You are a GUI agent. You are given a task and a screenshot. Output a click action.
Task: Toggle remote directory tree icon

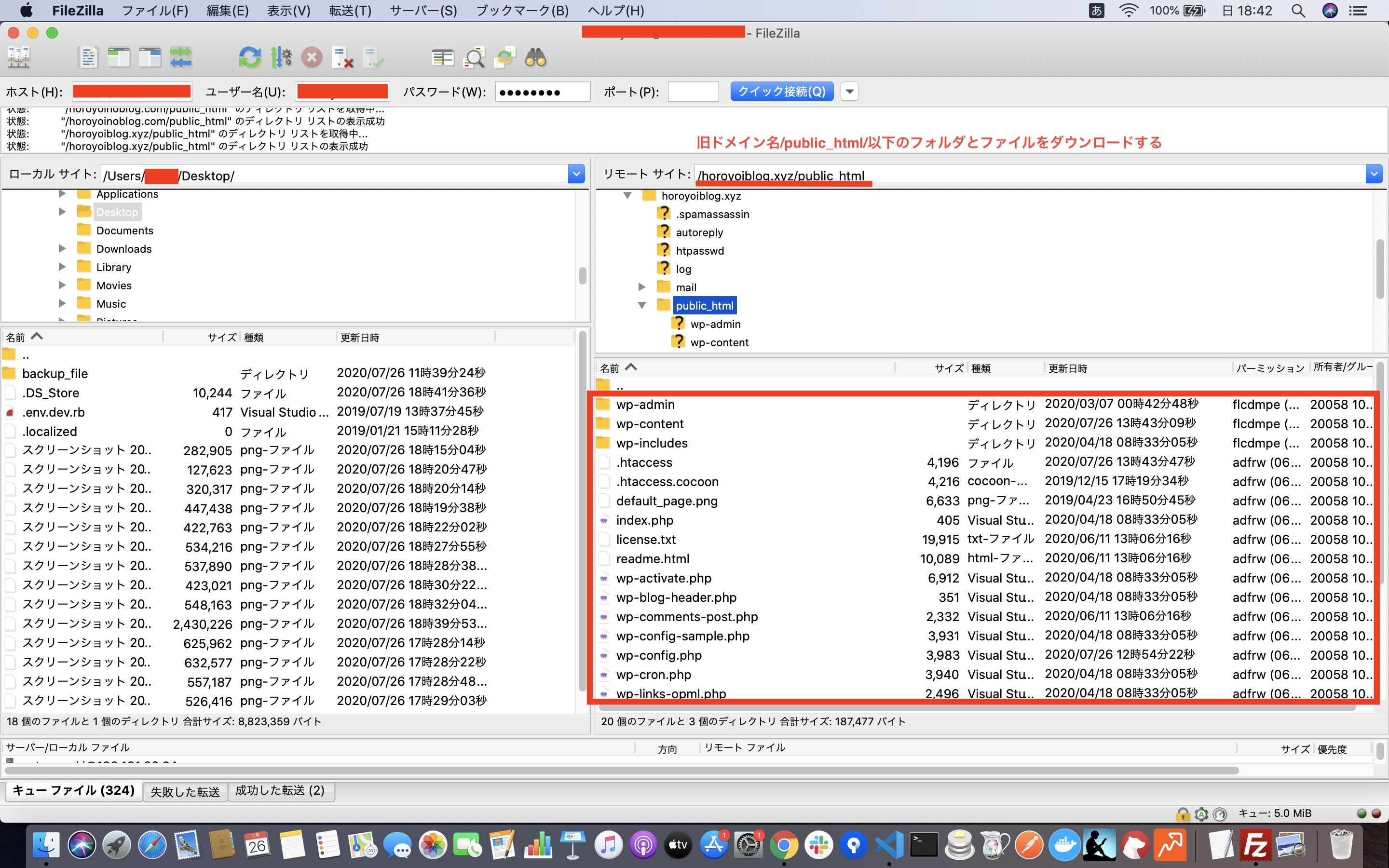point(150,57)
